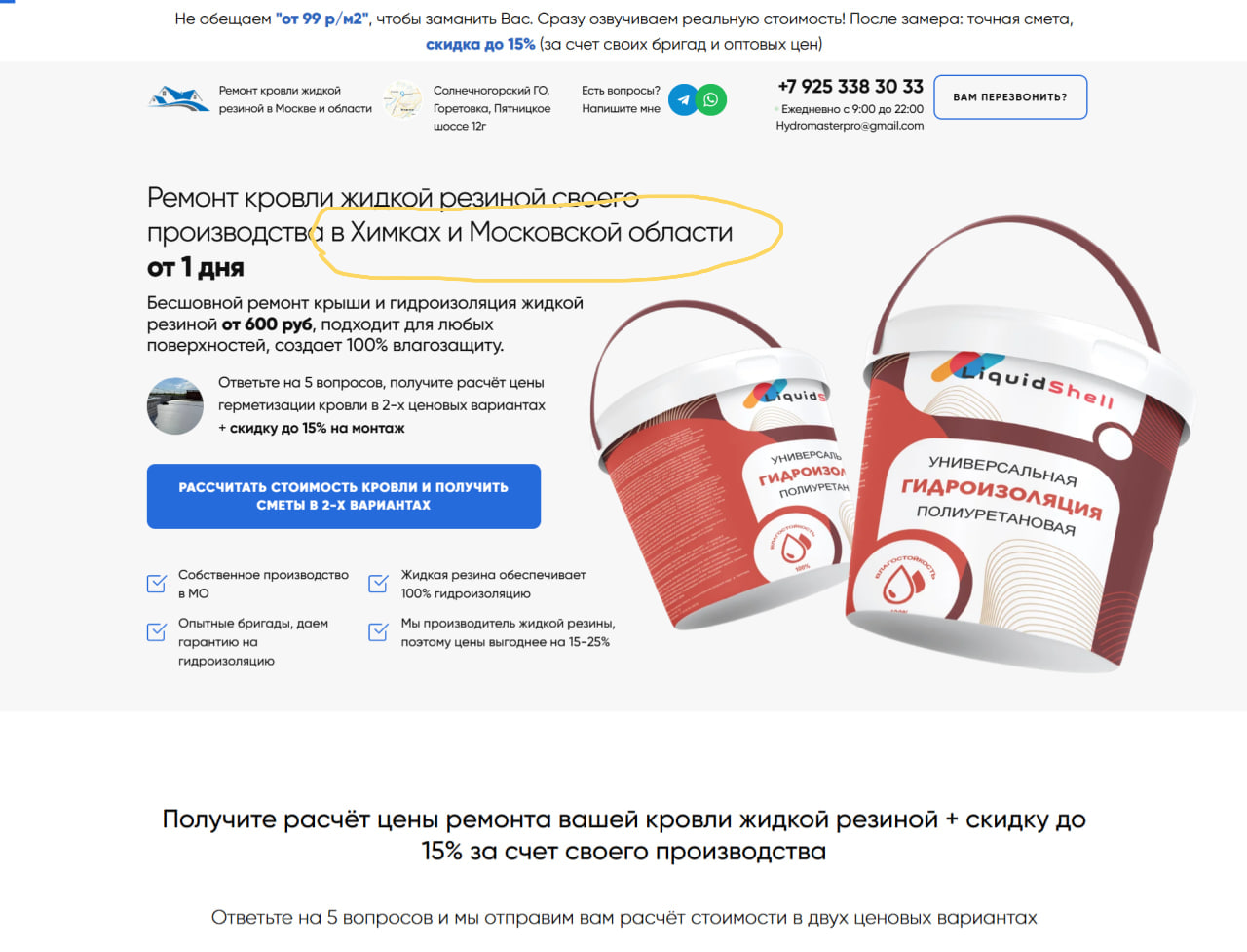Image resolution: width=1247 pixels, height=952 pixels.
Task: Click the 'Мы производитель' checkmark icon
Action: (379, 631)
